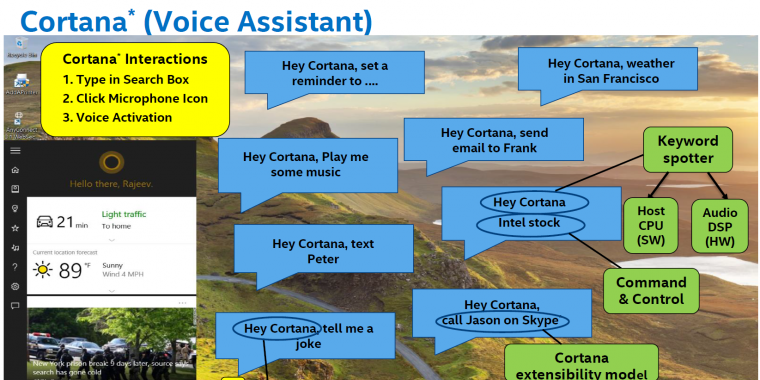Click '1. Type in Search Box' line
This screenshot has width=760, height=380.
point(126,79)
